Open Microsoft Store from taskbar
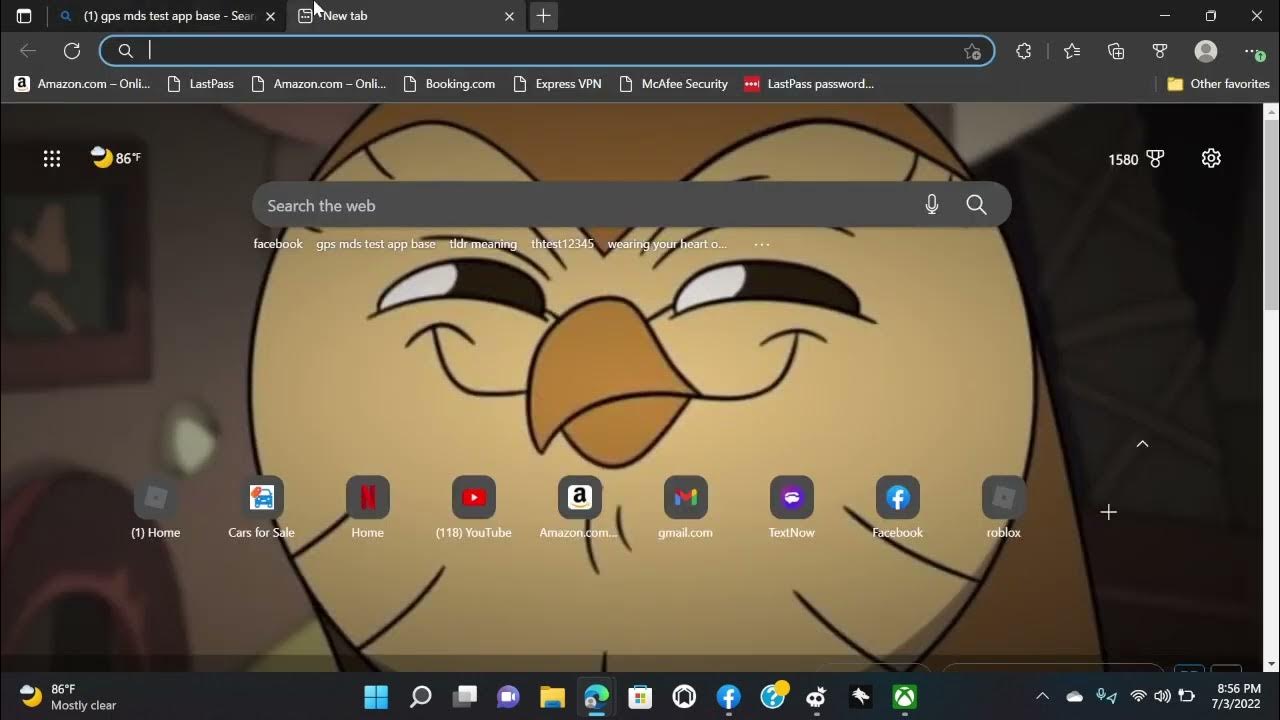 [640, 697]
